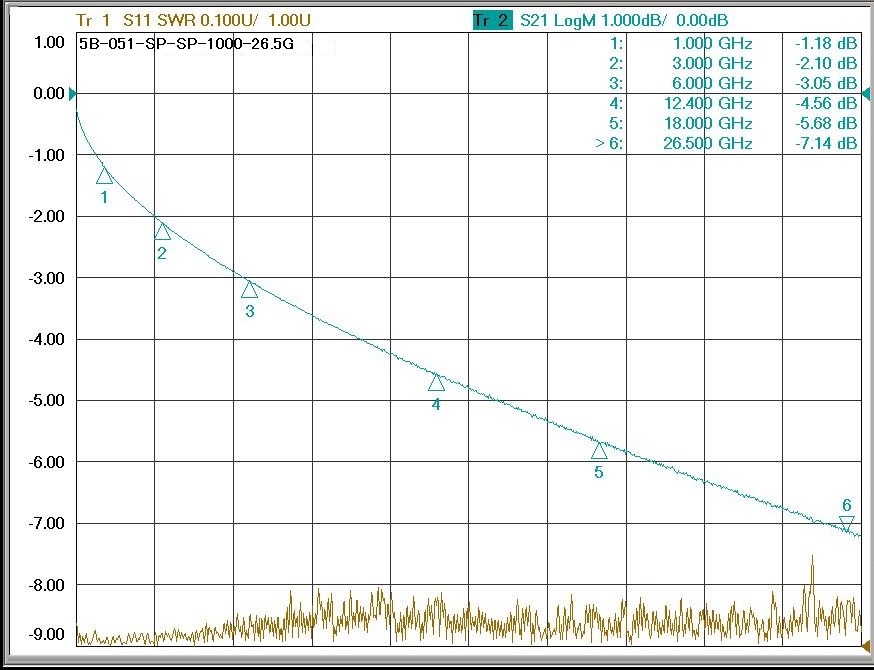The image size is (874, 670).
Task: Click the highlighted Tr 2 trace label
Action: coord(493,21)
